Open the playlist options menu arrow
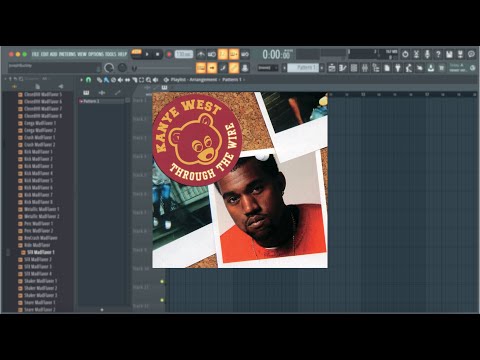 coord(82,80)
